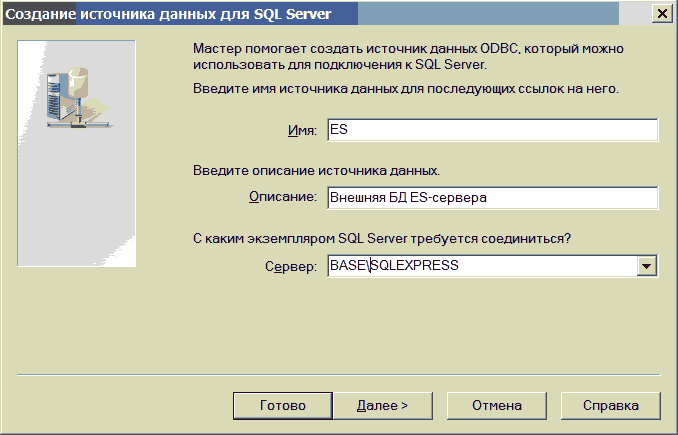Image resolution: width=678 pixels, height=435 pixels.
Task: Click the 'Введите имя источника данных' prompt
Action: point(405,89)
